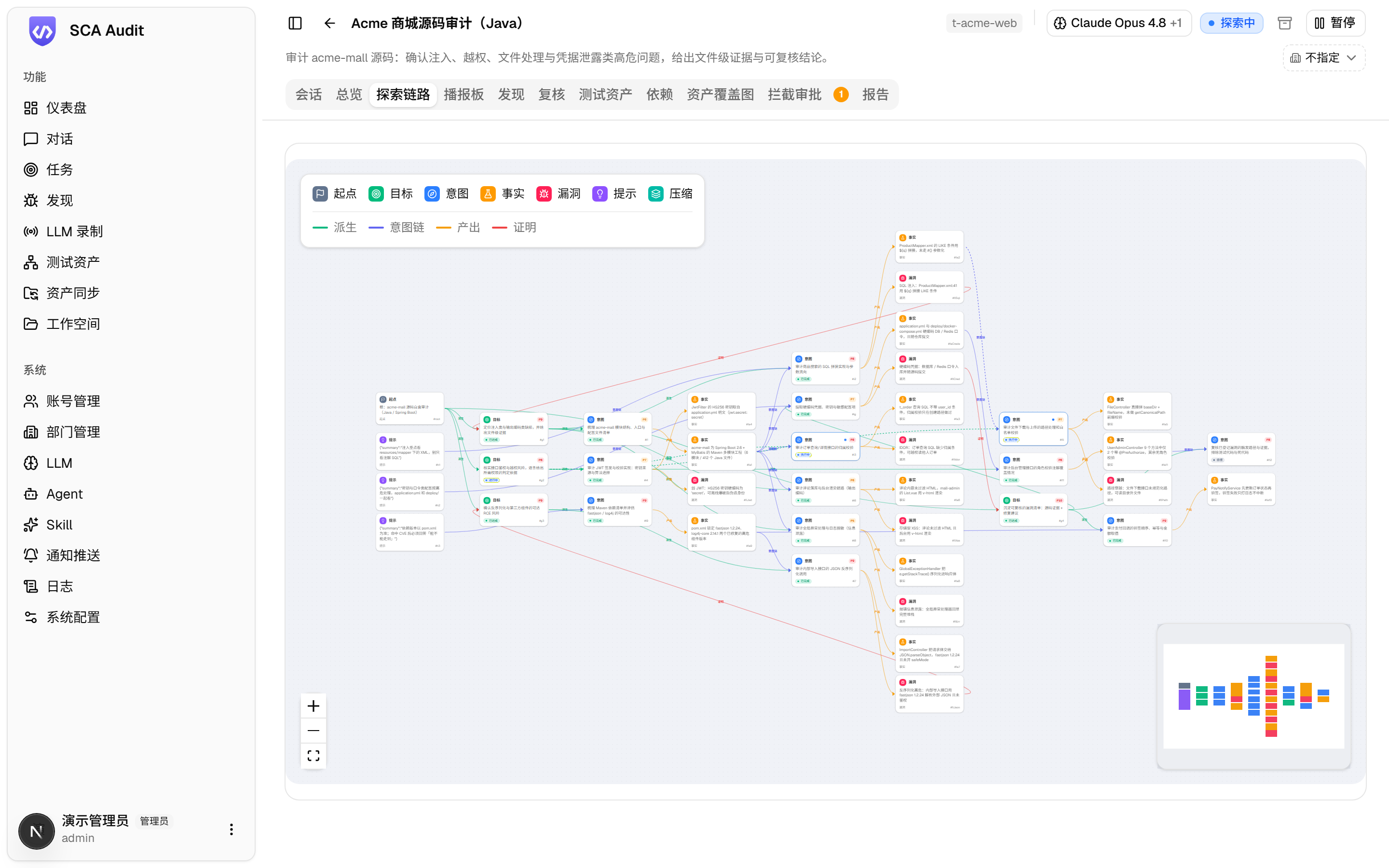
Task: Switch to the 播报板 tab
Action: click(464, 94)
